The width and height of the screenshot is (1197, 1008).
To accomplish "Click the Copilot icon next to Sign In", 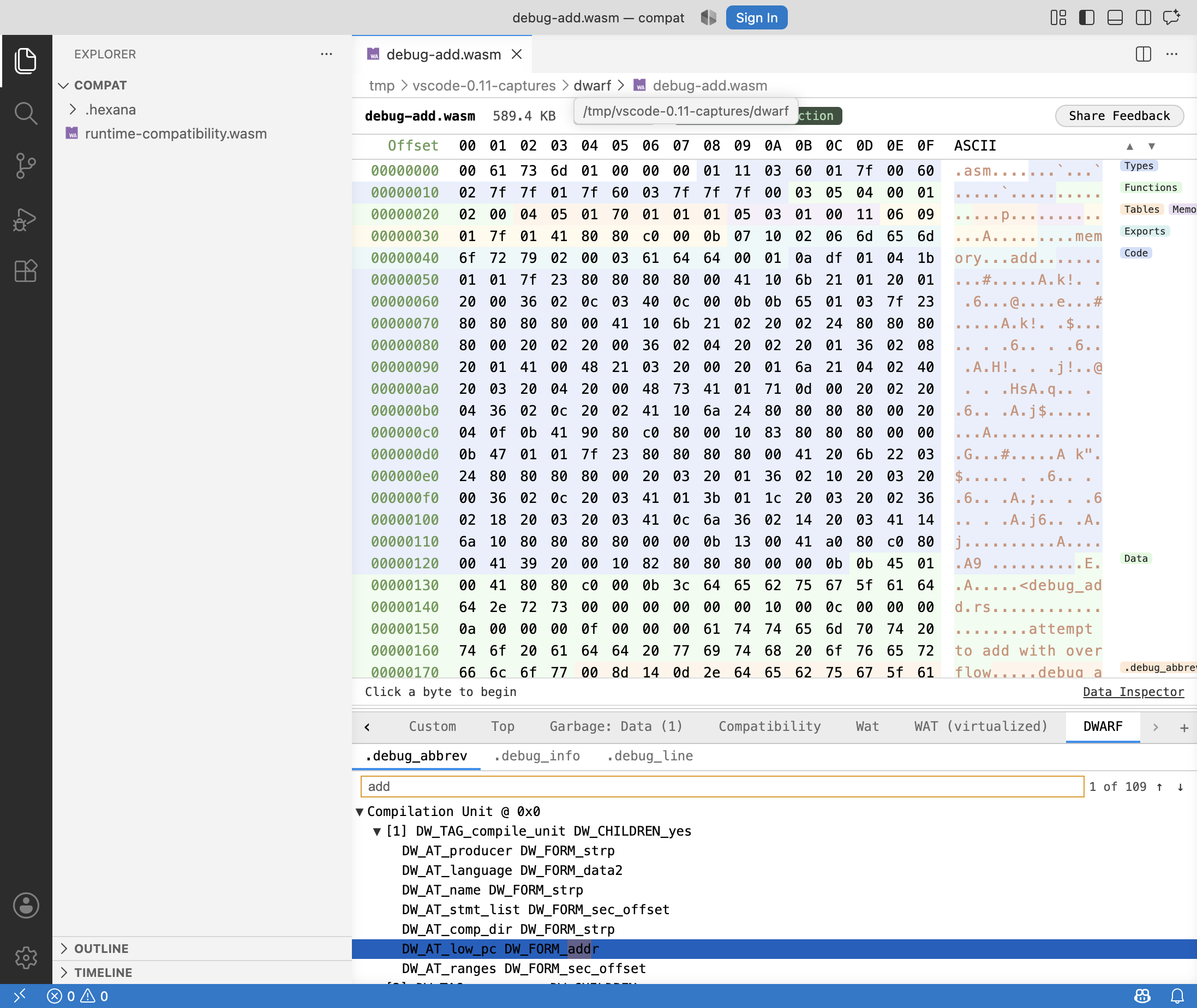I will point(708,17).
